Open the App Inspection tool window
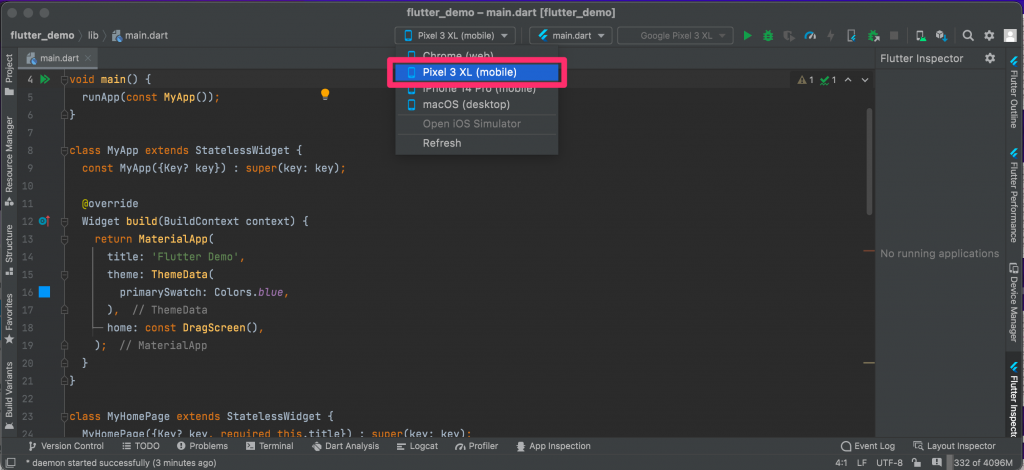This screenshot has height=470, width=1024. [553, 446]
